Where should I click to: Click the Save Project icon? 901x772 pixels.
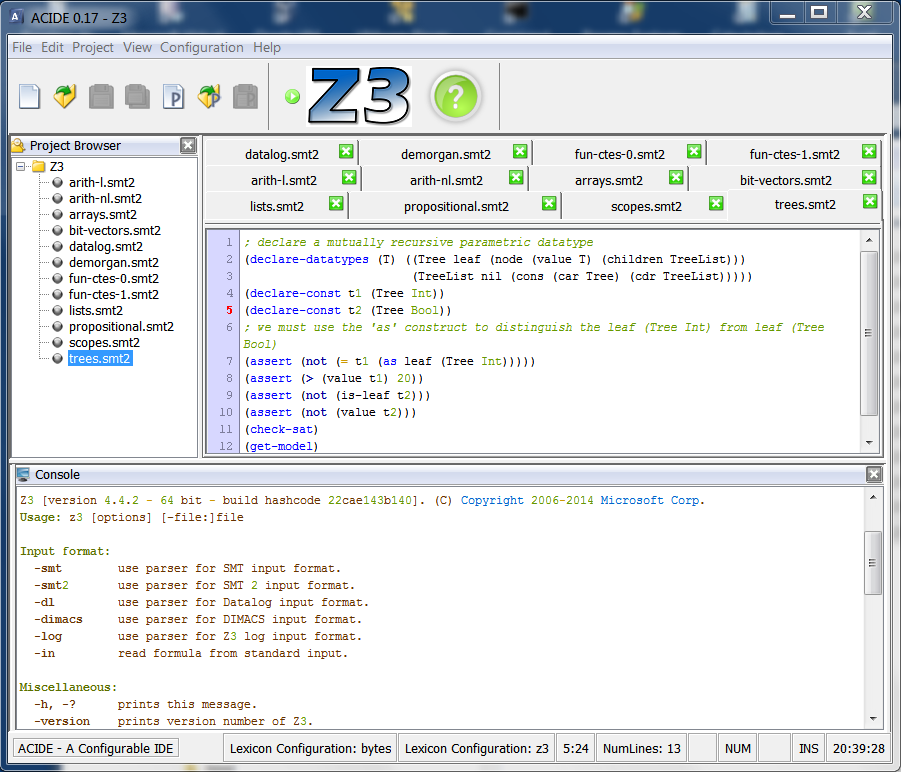point(245,96)
